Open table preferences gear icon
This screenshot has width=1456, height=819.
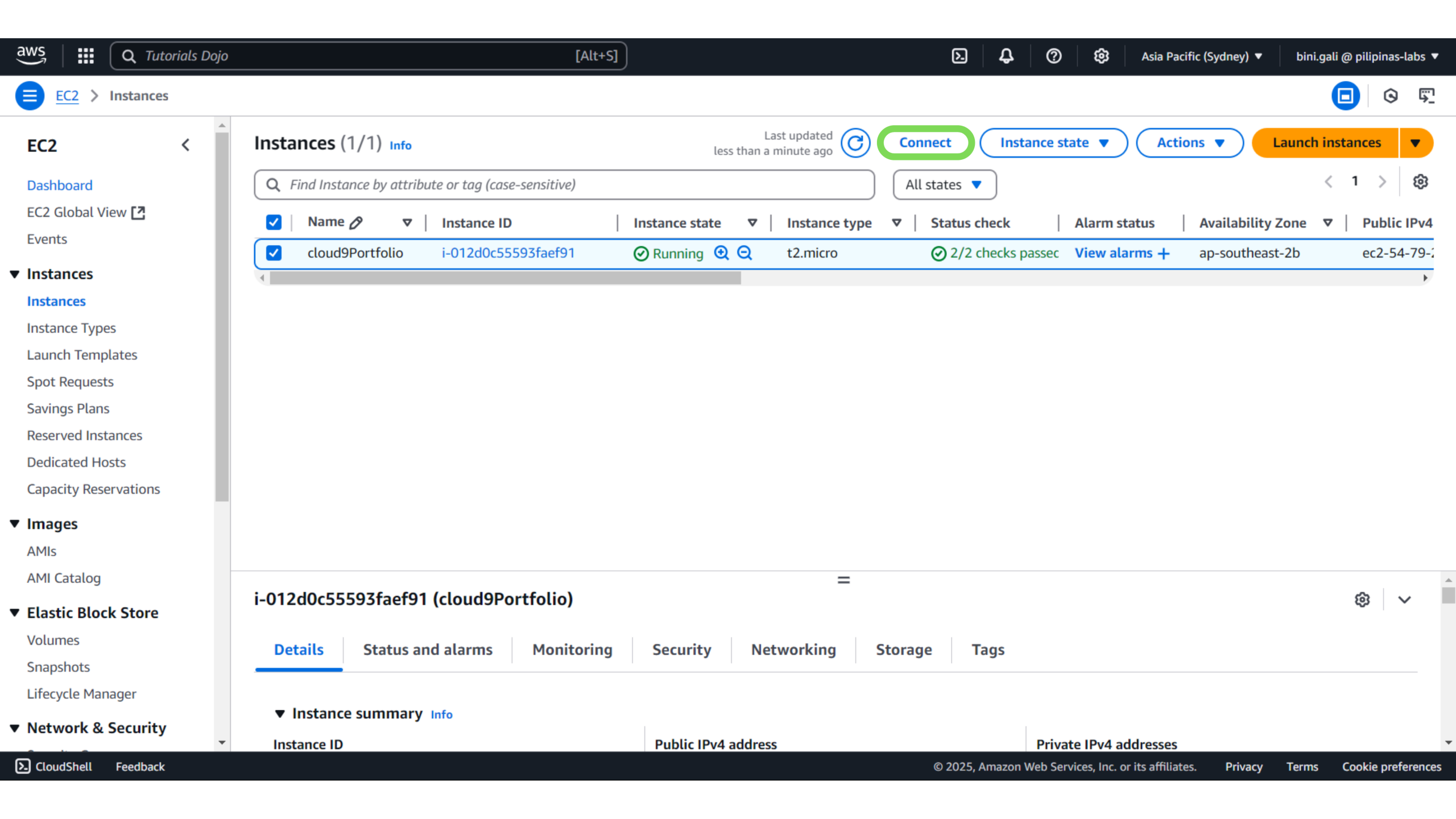1420,182
